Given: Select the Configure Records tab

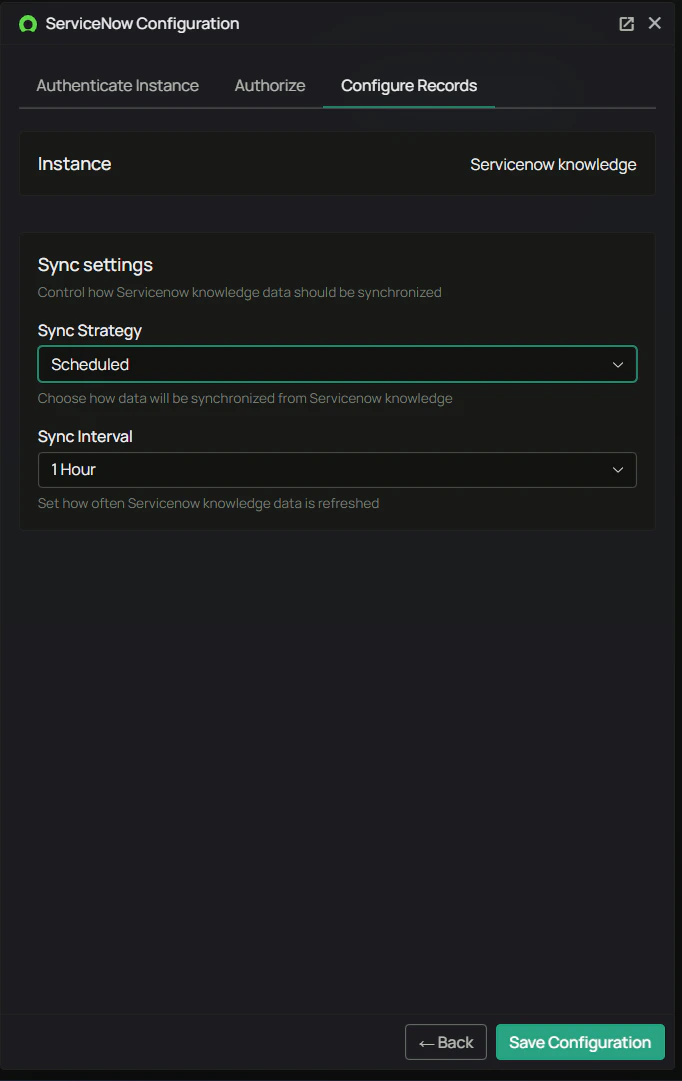Looking at the screenshot, I should pos(409,85).
